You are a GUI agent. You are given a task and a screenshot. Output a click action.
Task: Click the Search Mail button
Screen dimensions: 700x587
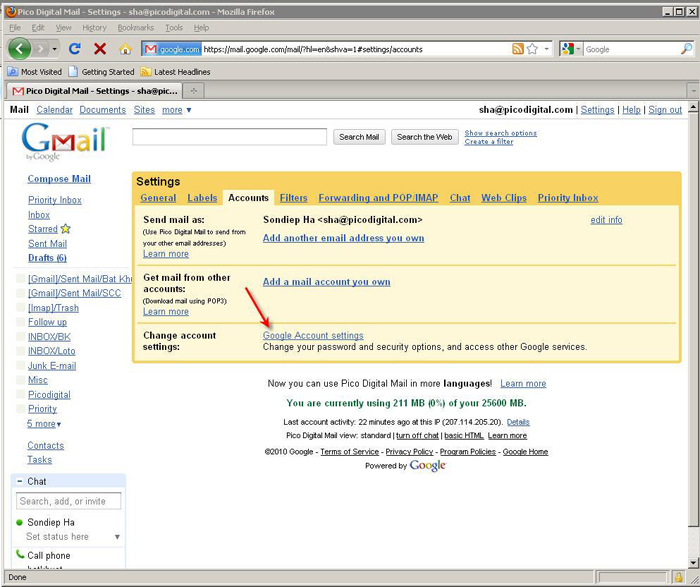click(359, 137)
